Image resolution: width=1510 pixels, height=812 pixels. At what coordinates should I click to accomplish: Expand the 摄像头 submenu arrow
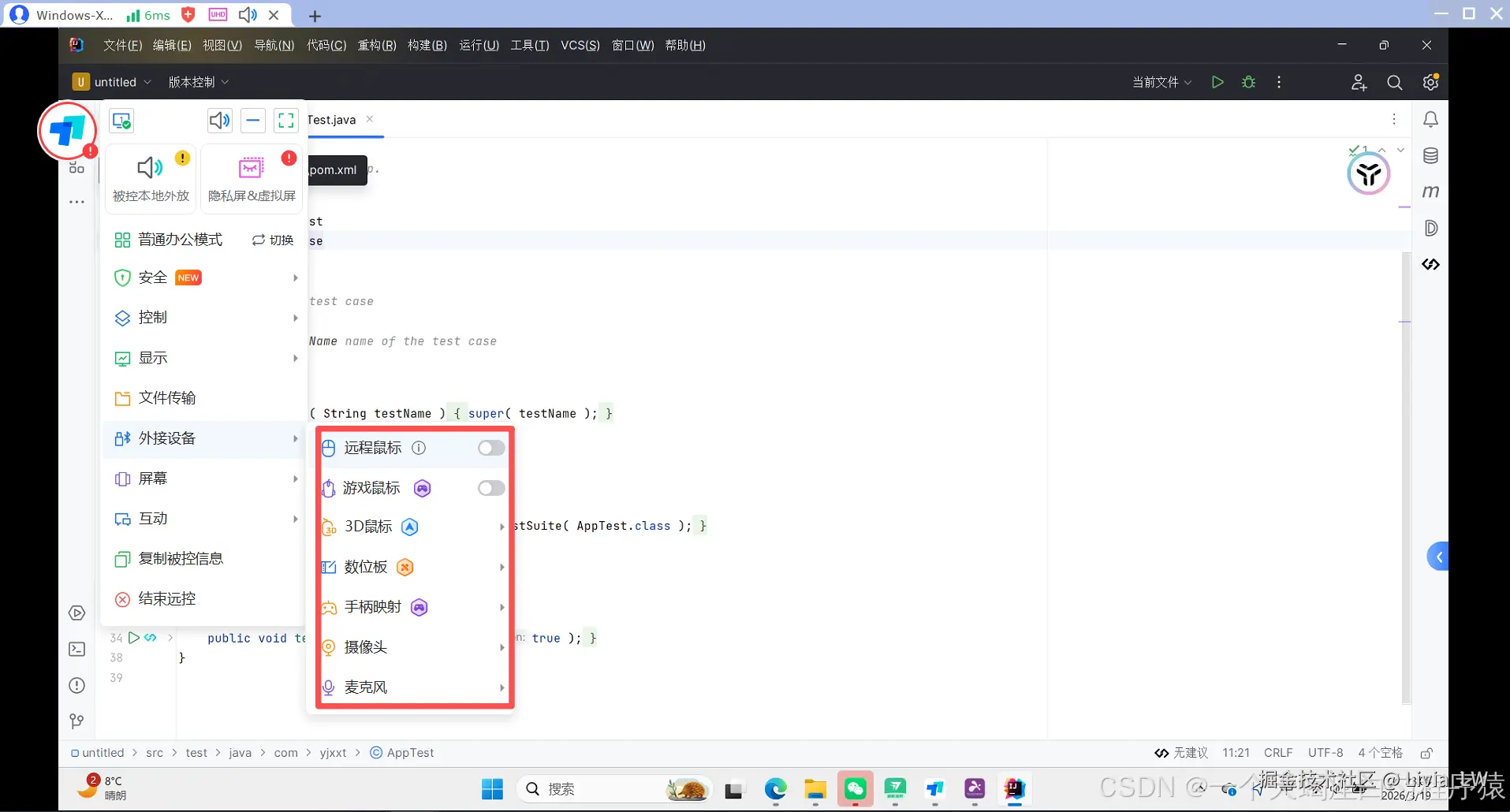(x=502, y=647)
